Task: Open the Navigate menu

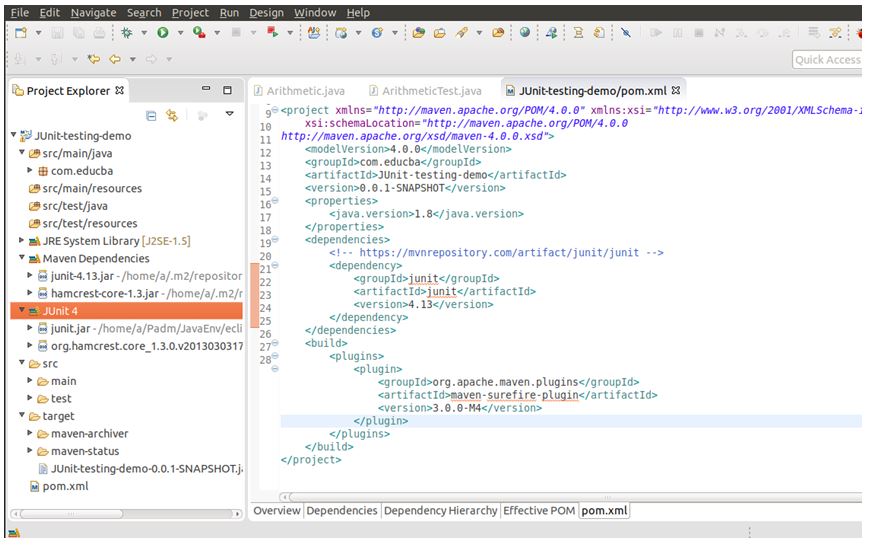Action: [93, 12]
